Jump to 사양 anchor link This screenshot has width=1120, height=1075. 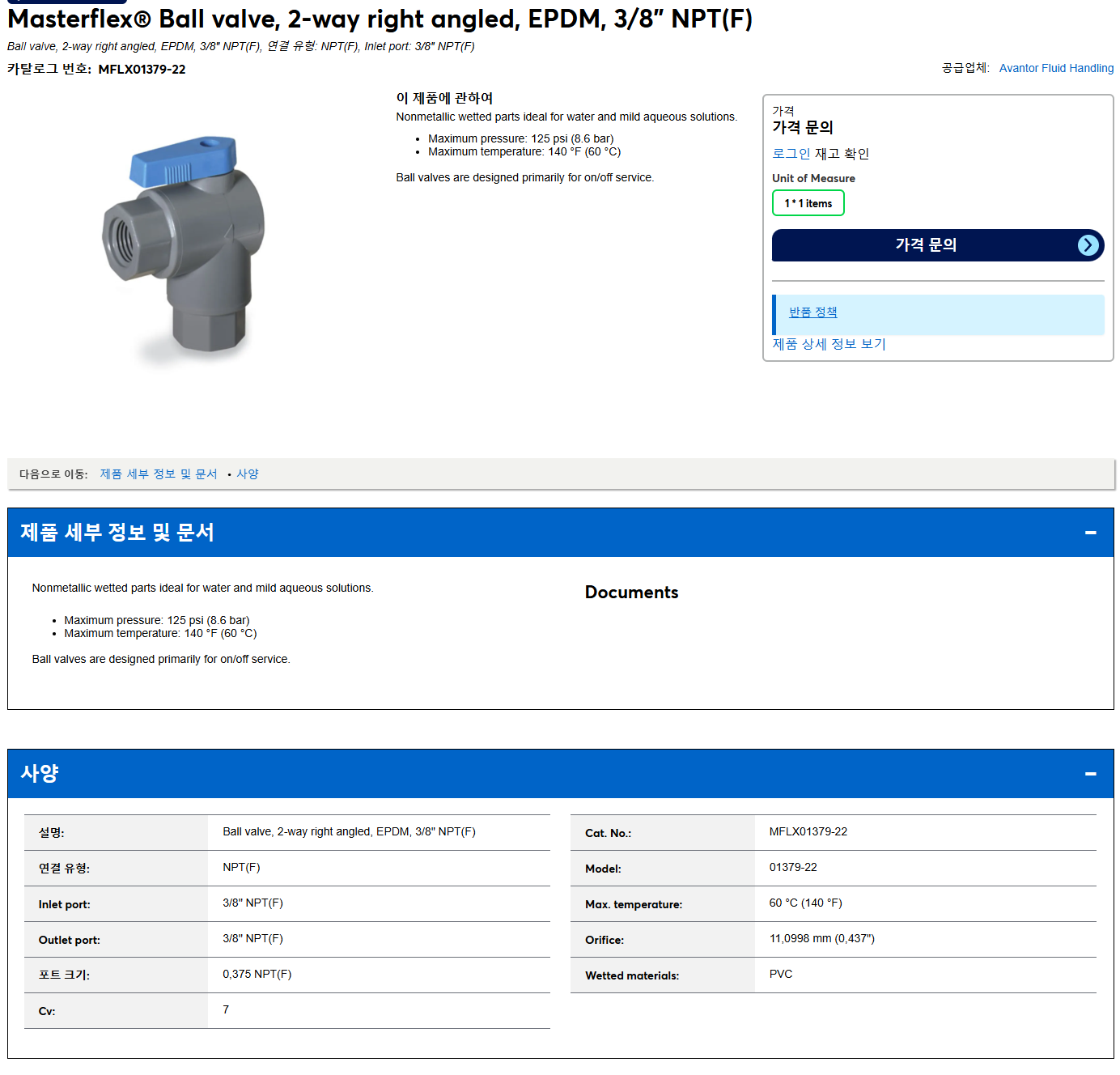tap(248, 474)
